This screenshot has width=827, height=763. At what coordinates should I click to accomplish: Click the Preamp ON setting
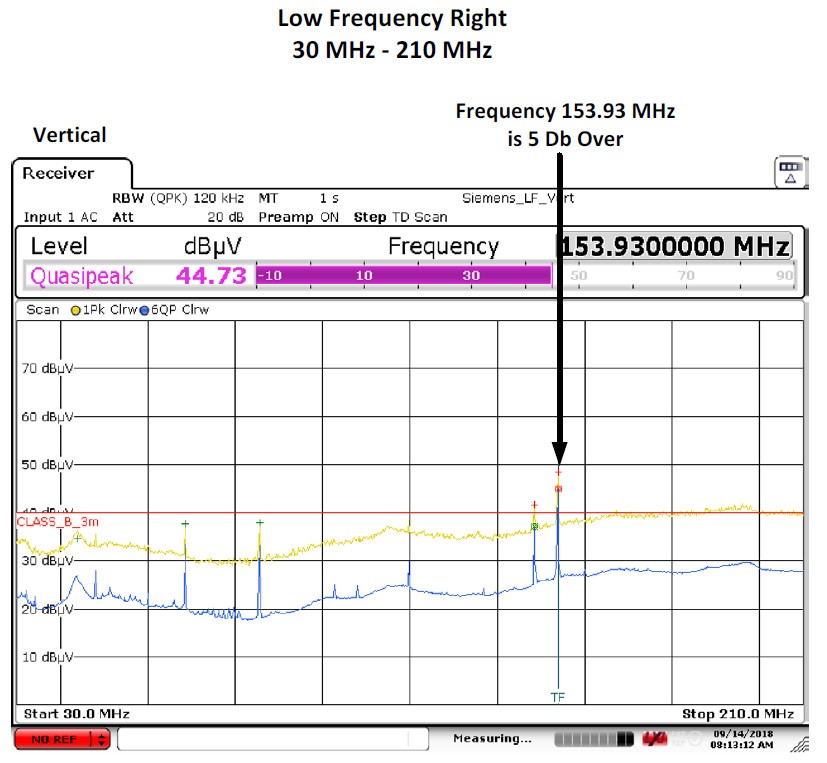[299, 217]
